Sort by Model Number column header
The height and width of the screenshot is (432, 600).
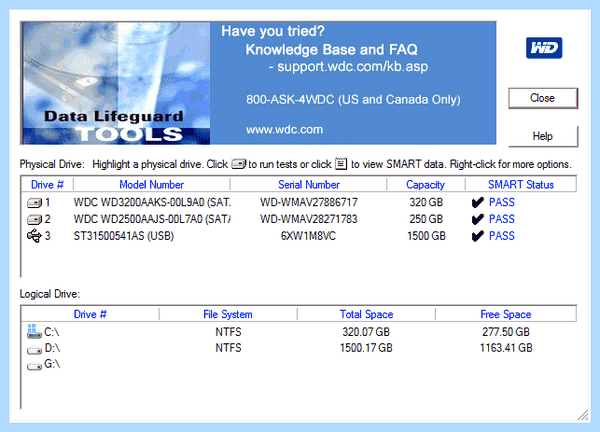152,184
